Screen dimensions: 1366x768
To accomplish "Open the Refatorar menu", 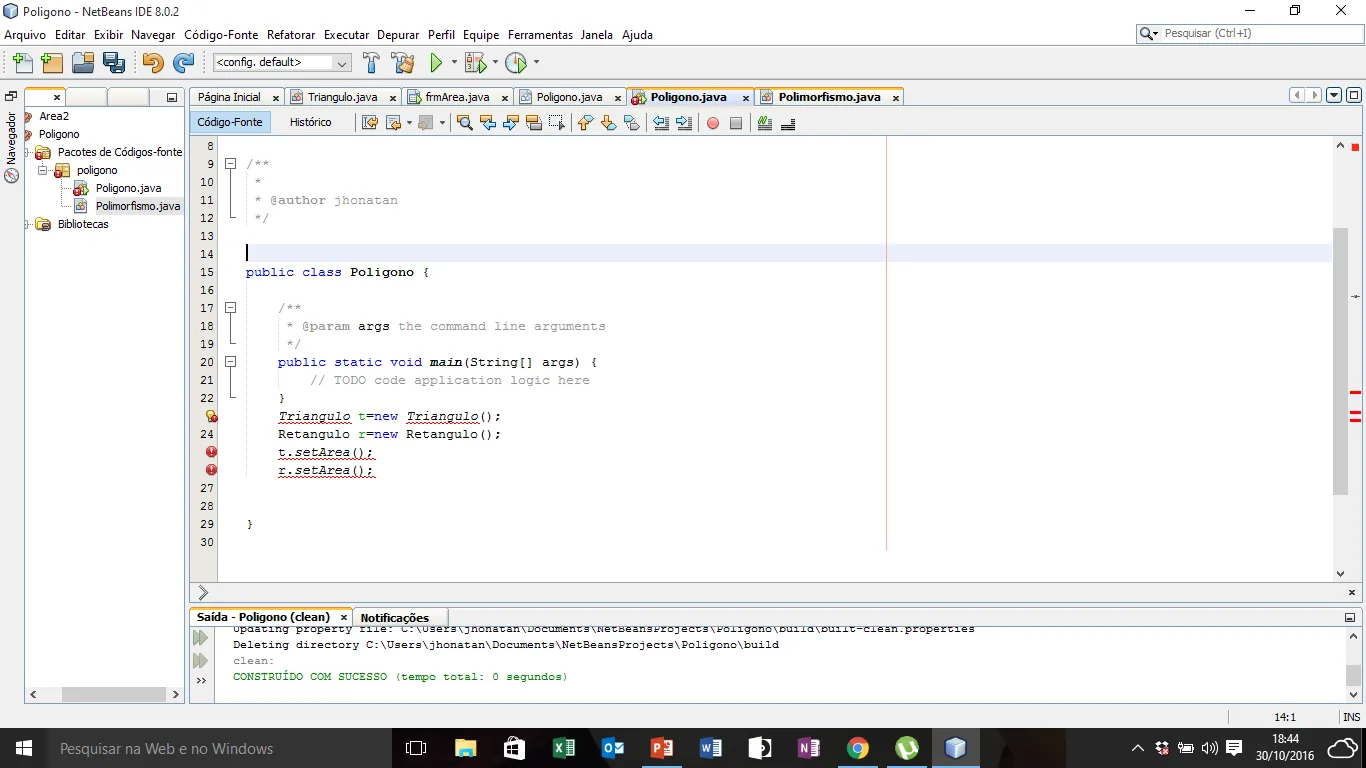I will [292, 35].
